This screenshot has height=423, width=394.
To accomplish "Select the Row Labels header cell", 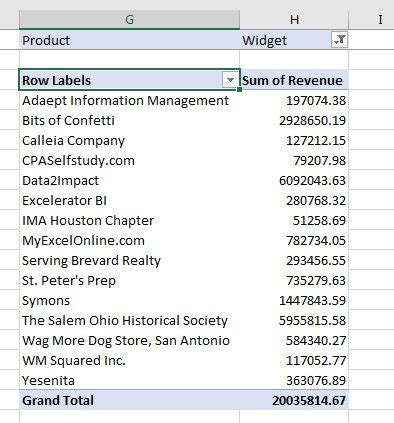I will pyautogui.click(x=129, y=80).
